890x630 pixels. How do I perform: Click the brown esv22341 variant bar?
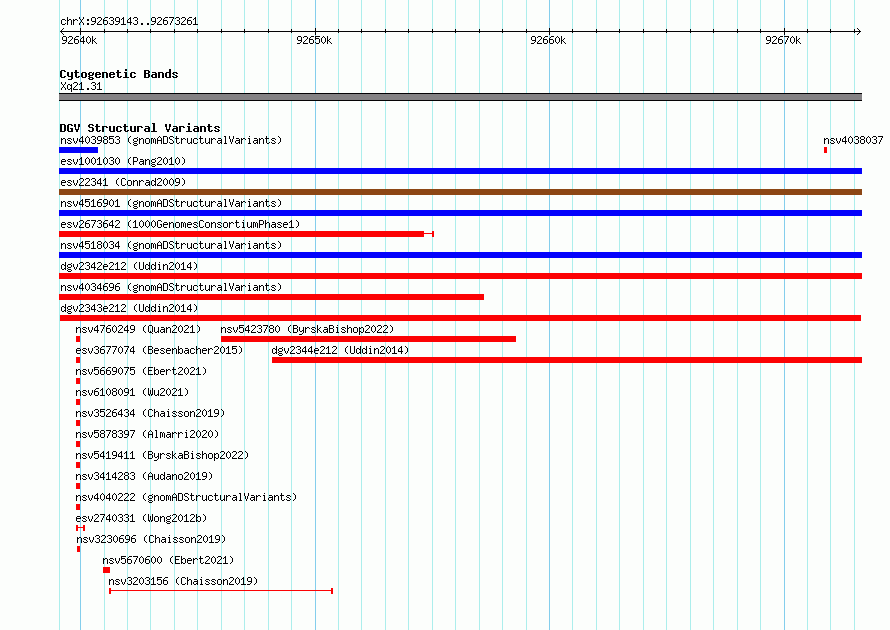tap(460, 192)
